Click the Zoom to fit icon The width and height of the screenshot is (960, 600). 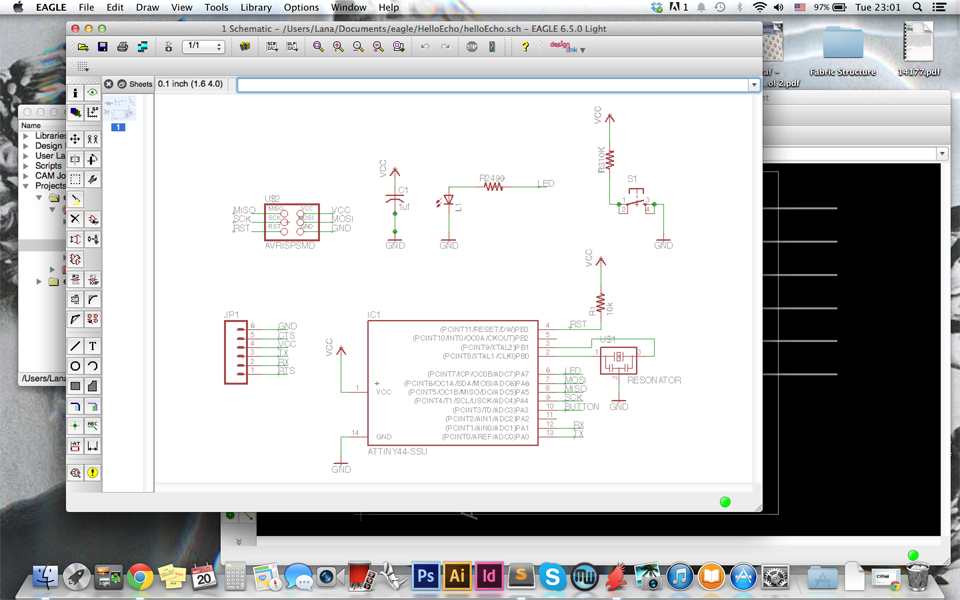tap(318, 47)
